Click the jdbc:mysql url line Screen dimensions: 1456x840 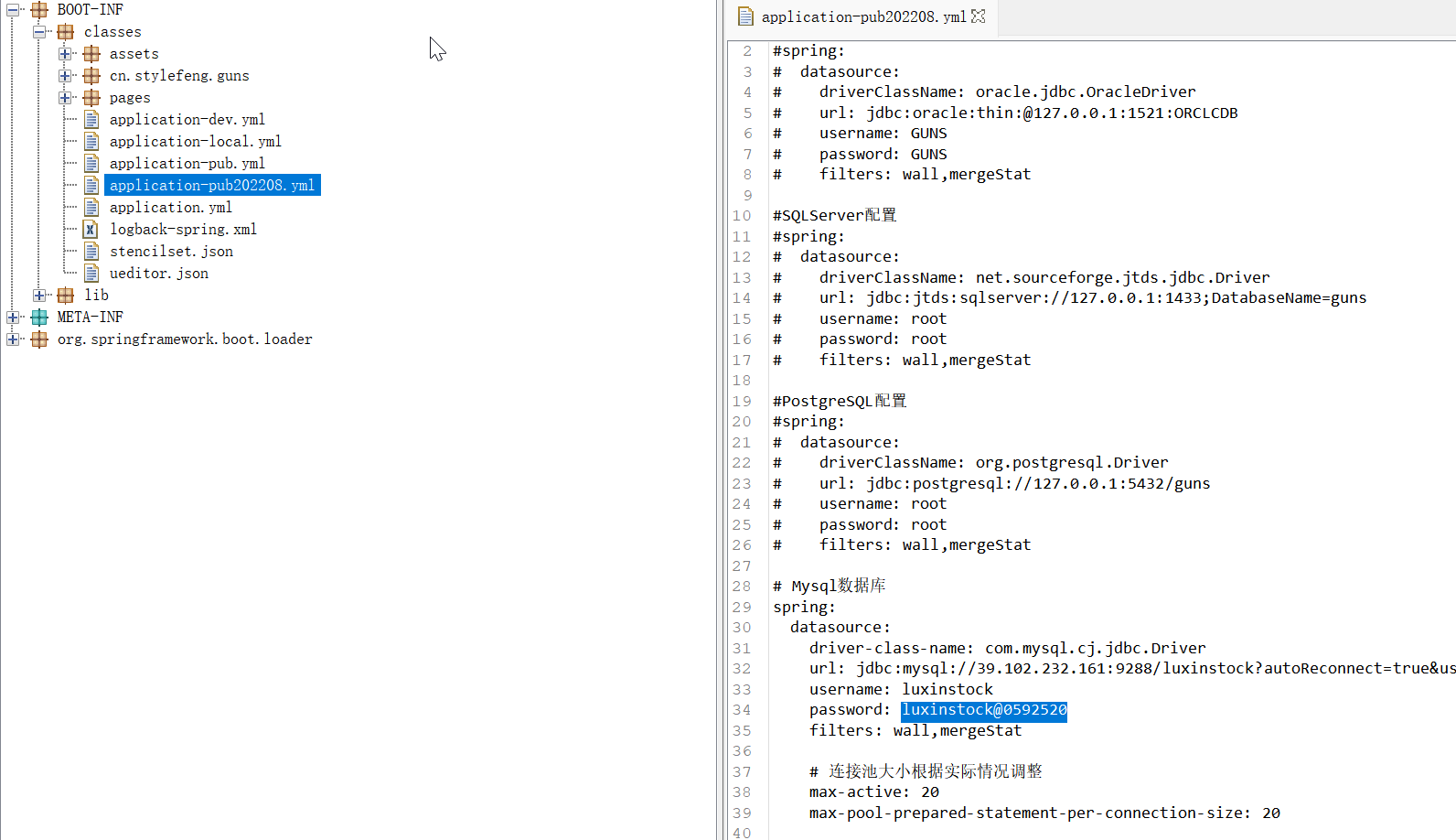pyautogui.click(x=1132, y=669)
